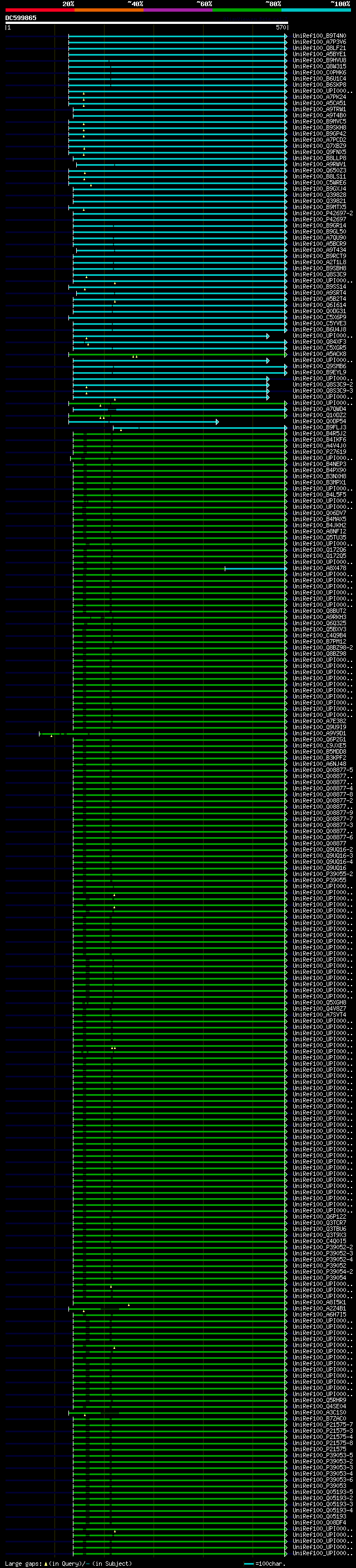Image resolution: width=356 pixels, height=1568 pixels.
Task: Choose the UniRef100_A9RWV1 hit
Action: tap(319, 164)
